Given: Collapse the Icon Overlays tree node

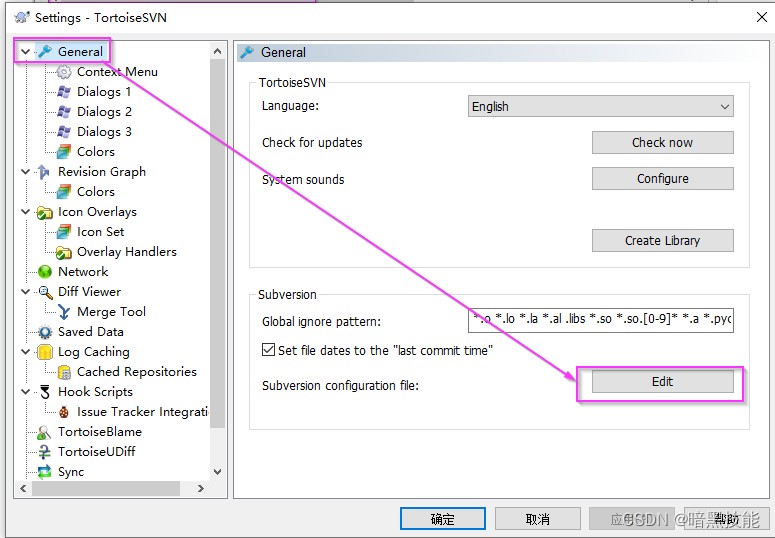Looking at the screenshot, I should (26, 212).
